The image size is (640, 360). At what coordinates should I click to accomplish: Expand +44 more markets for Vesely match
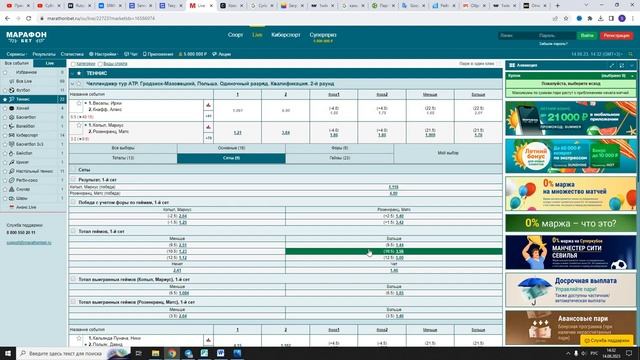tap(208, 116)
